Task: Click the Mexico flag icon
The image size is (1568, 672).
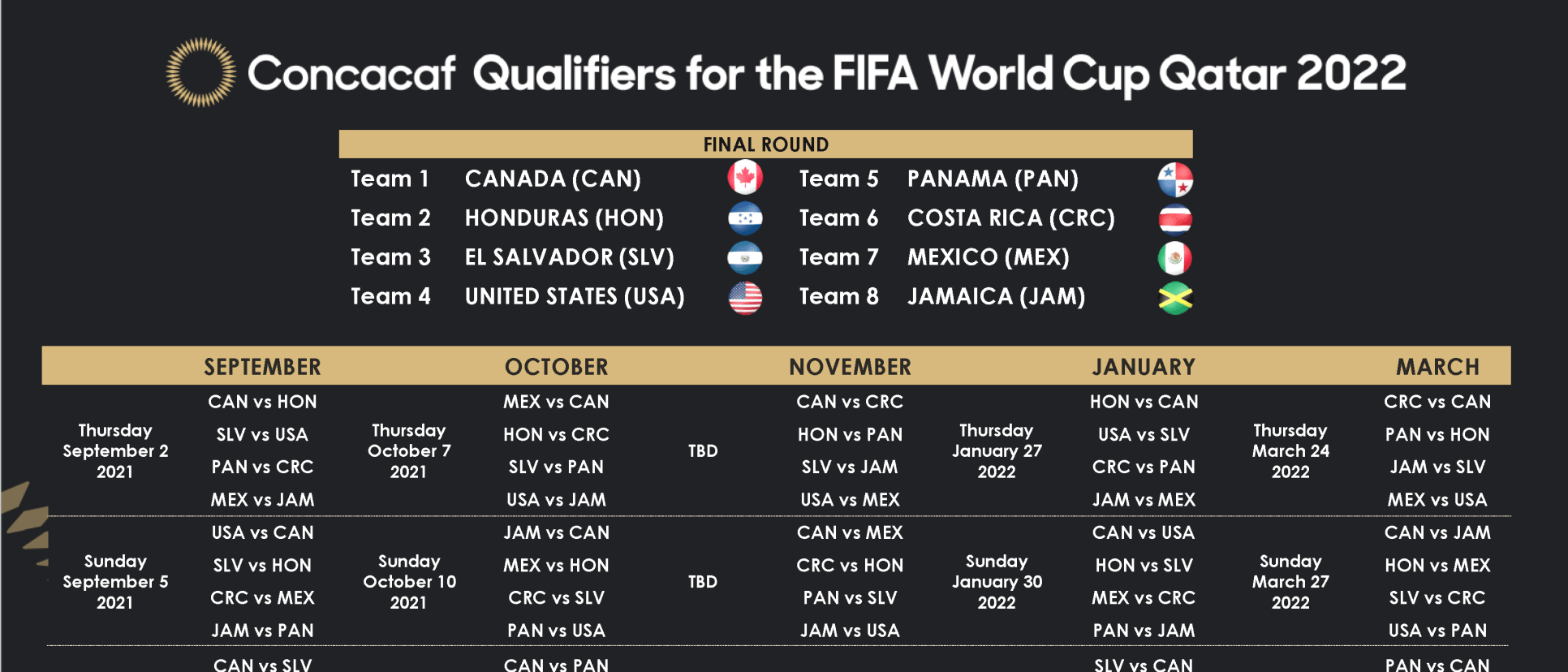Action: pos(1174,258)
